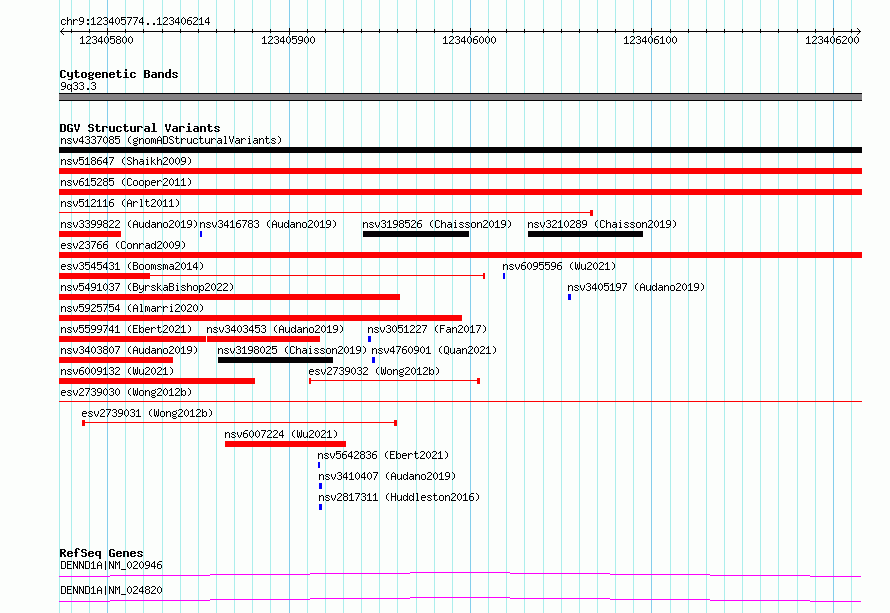
Task: Click the nsv3405197 (Audano2019) label
Action: pos(636,287)
